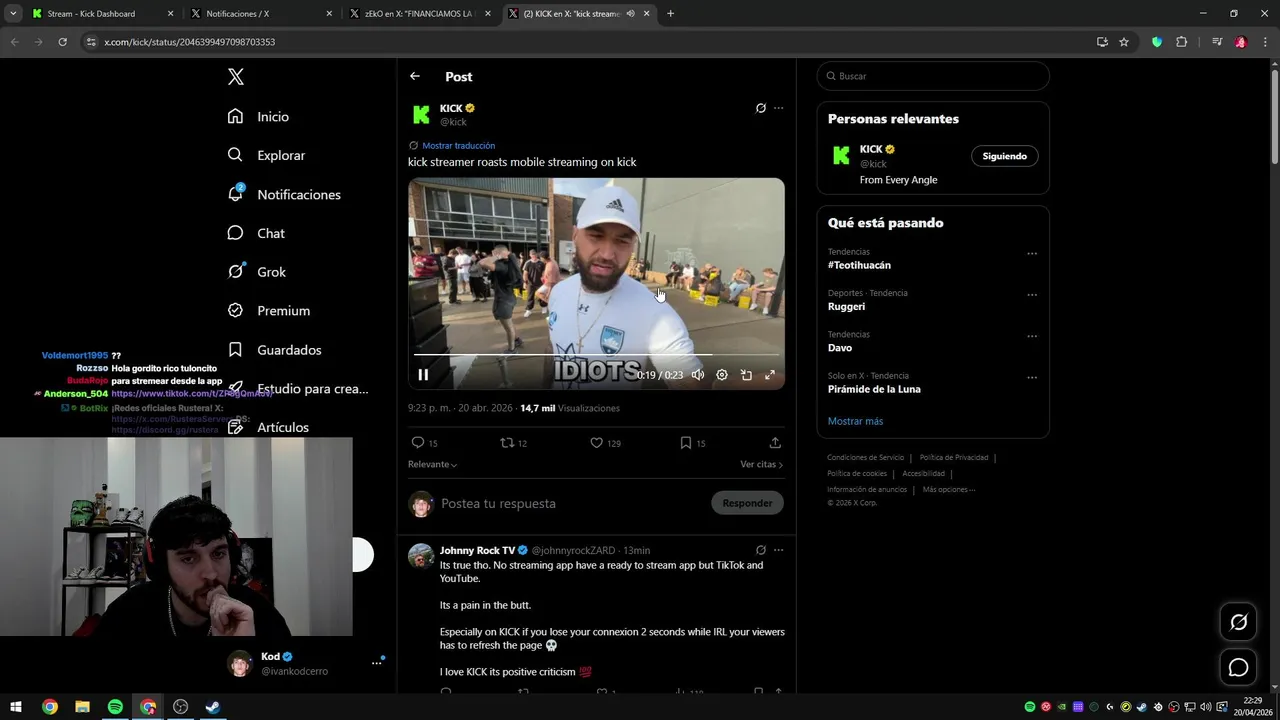
Task: Click Mostrar más under trends
Action: tap(855, 421)
